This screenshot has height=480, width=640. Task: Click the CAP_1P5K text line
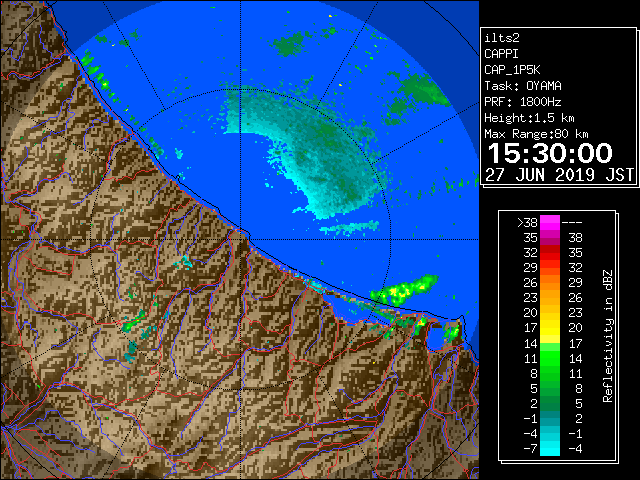pyautogui.click(x=512, y=70)
